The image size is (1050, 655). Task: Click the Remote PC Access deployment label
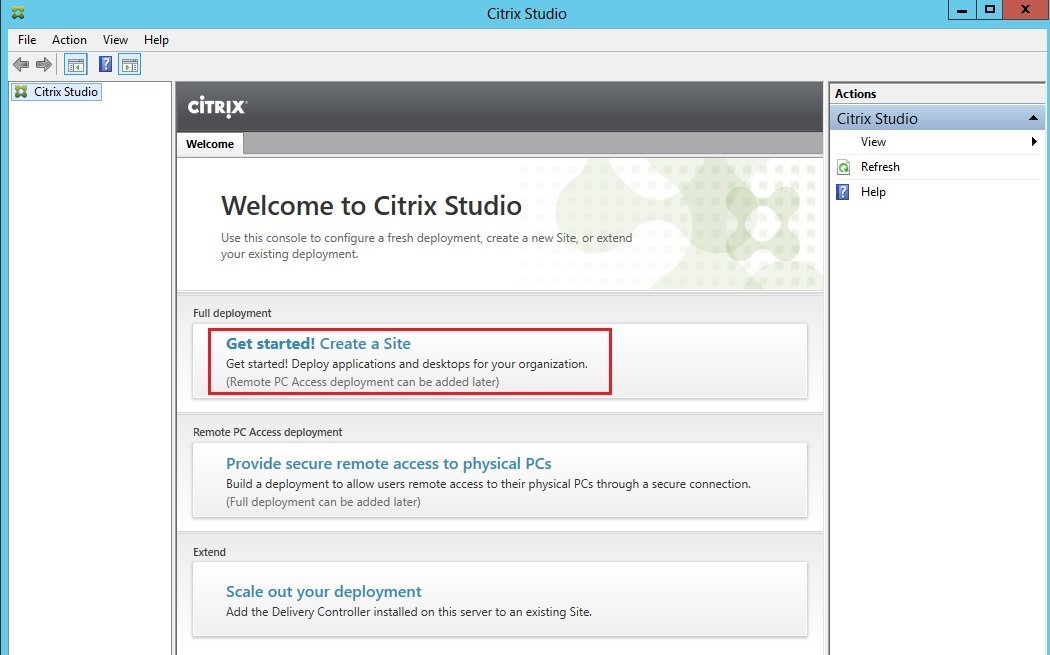(267, 432)
